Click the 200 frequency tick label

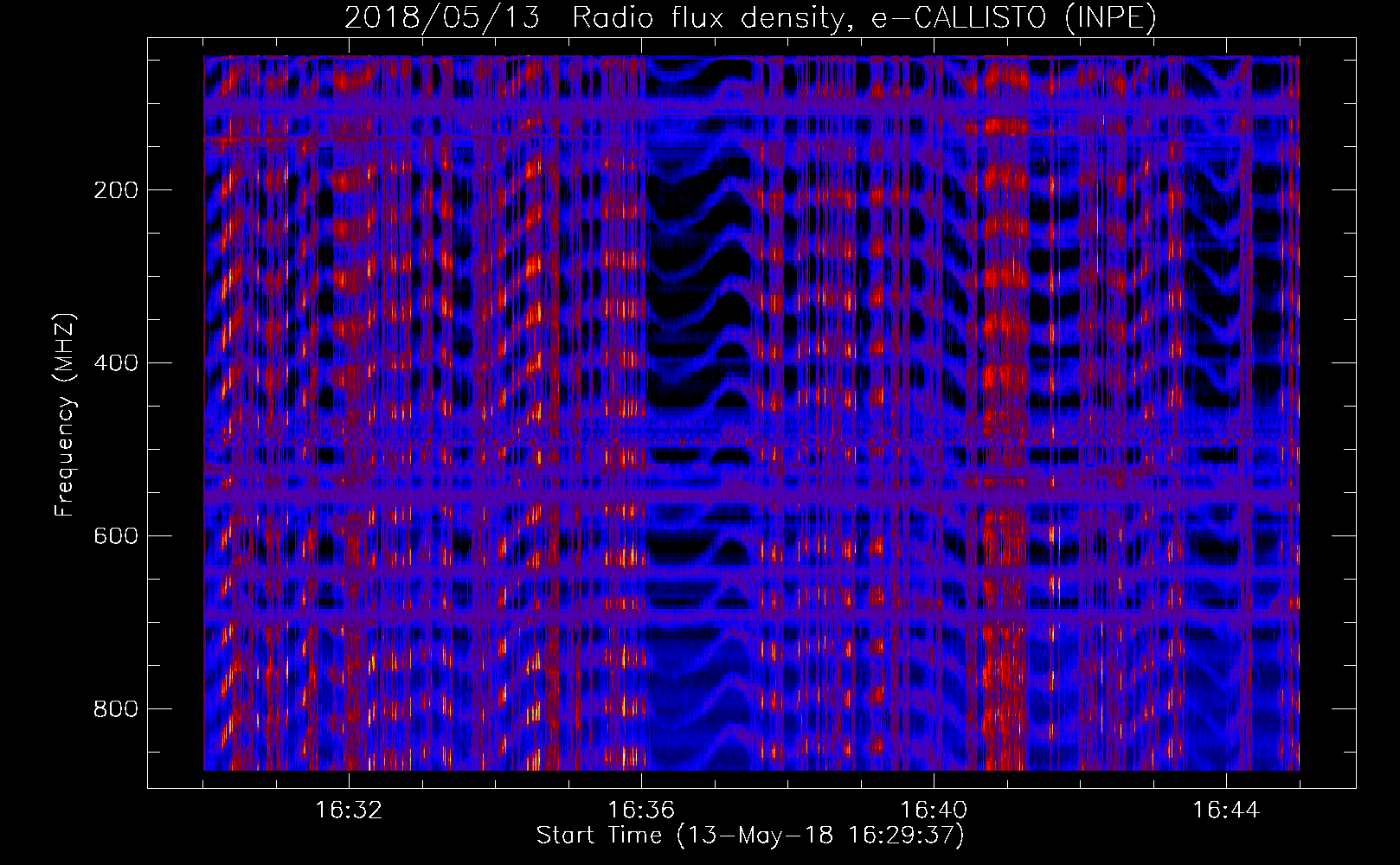[116, 190]
